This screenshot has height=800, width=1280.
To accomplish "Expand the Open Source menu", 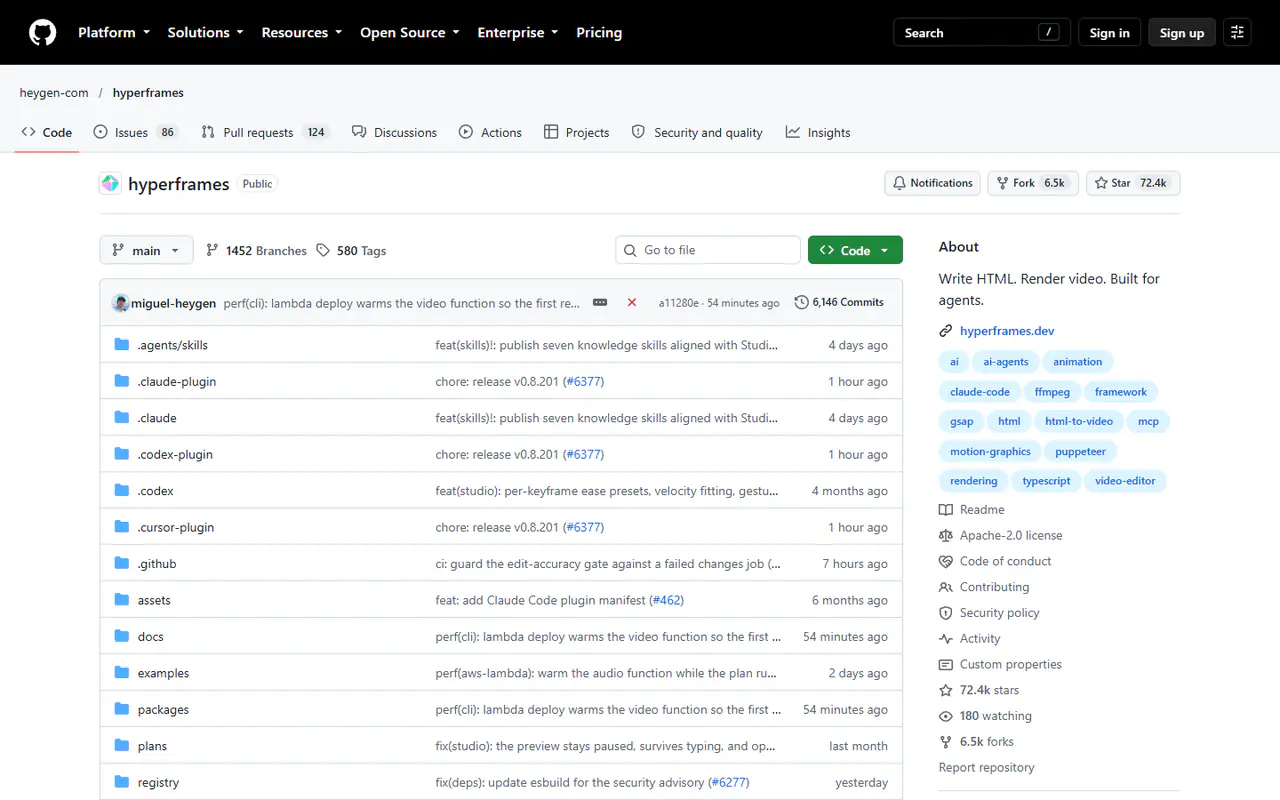I will click(410, 33).
